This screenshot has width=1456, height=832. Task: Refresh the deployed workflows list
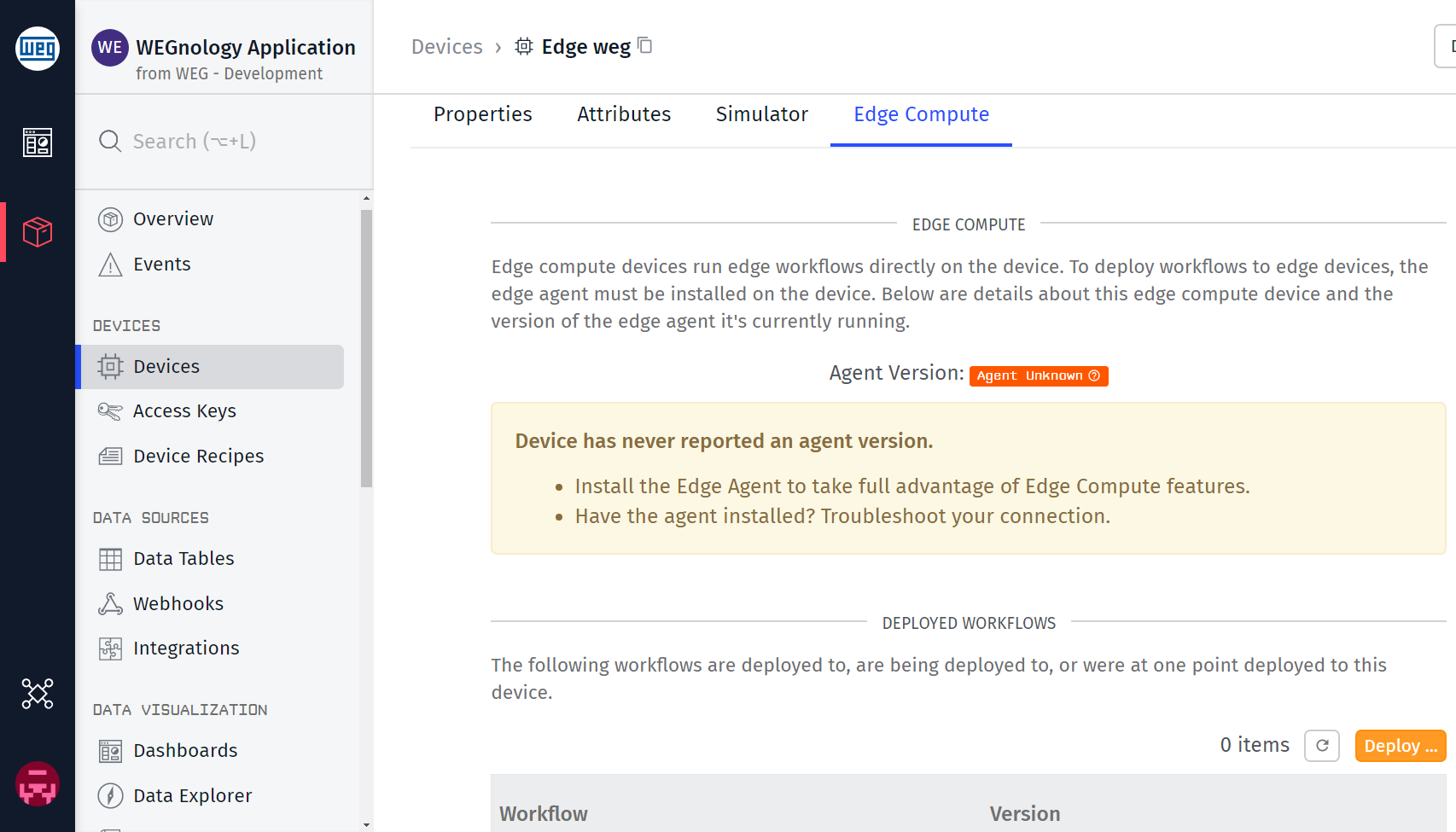tap(1322, 746)
